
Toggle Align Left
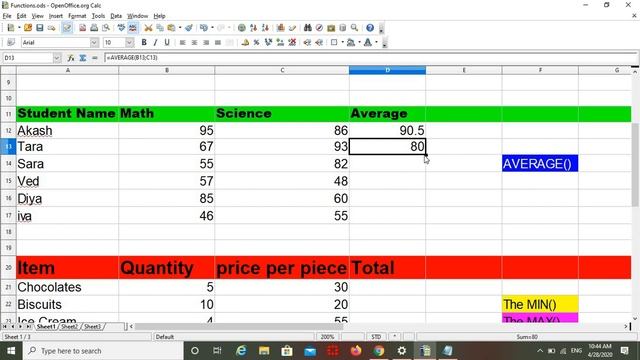pos(182,42)
